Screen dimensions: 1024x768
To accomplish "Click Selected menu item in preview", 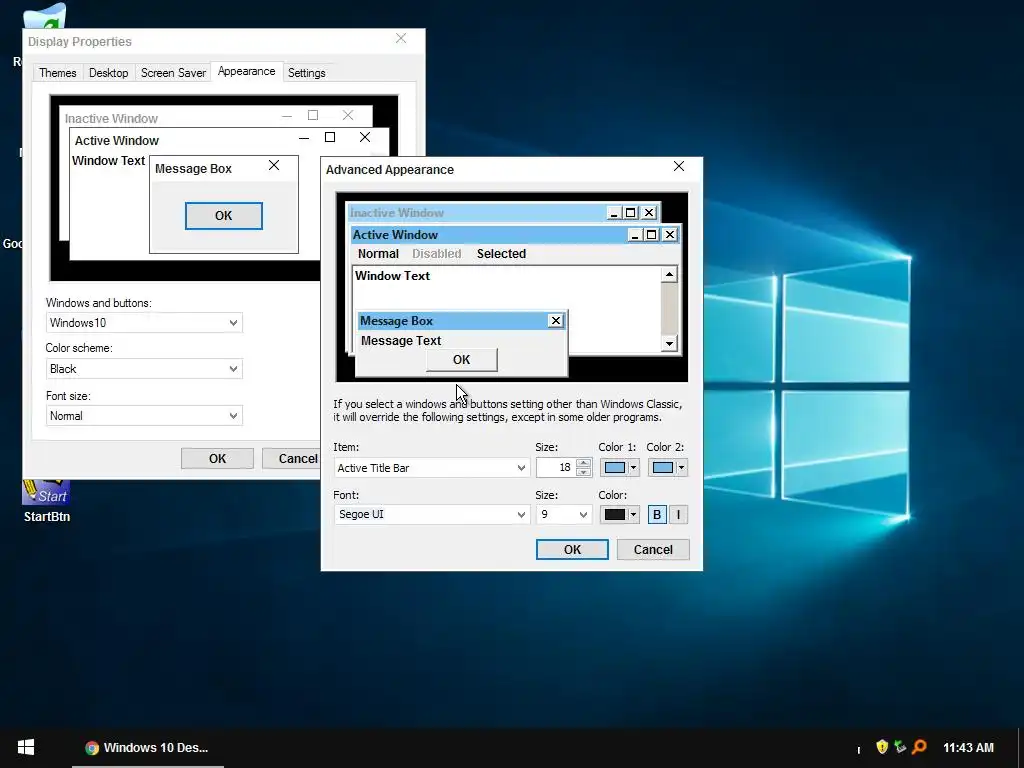I will pyautogui.click(x=501, y=254).
